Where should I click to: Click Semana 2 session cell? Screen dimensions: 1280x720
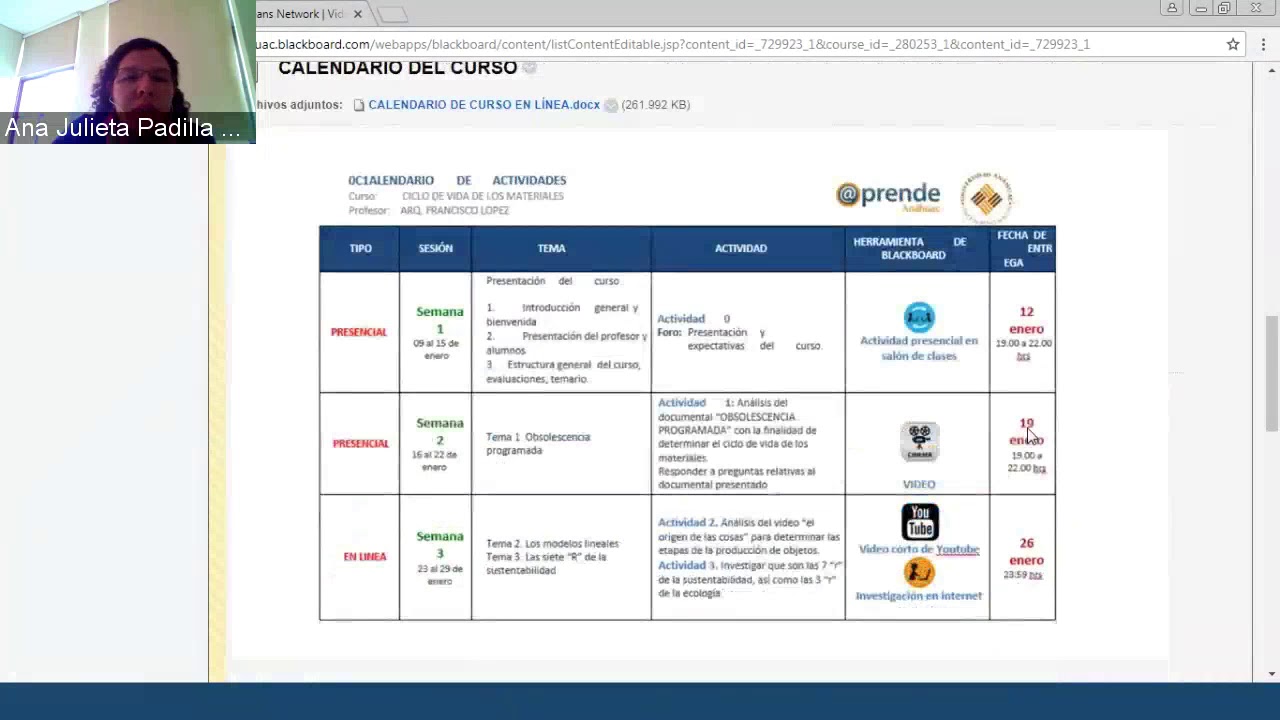coord(435,443)
